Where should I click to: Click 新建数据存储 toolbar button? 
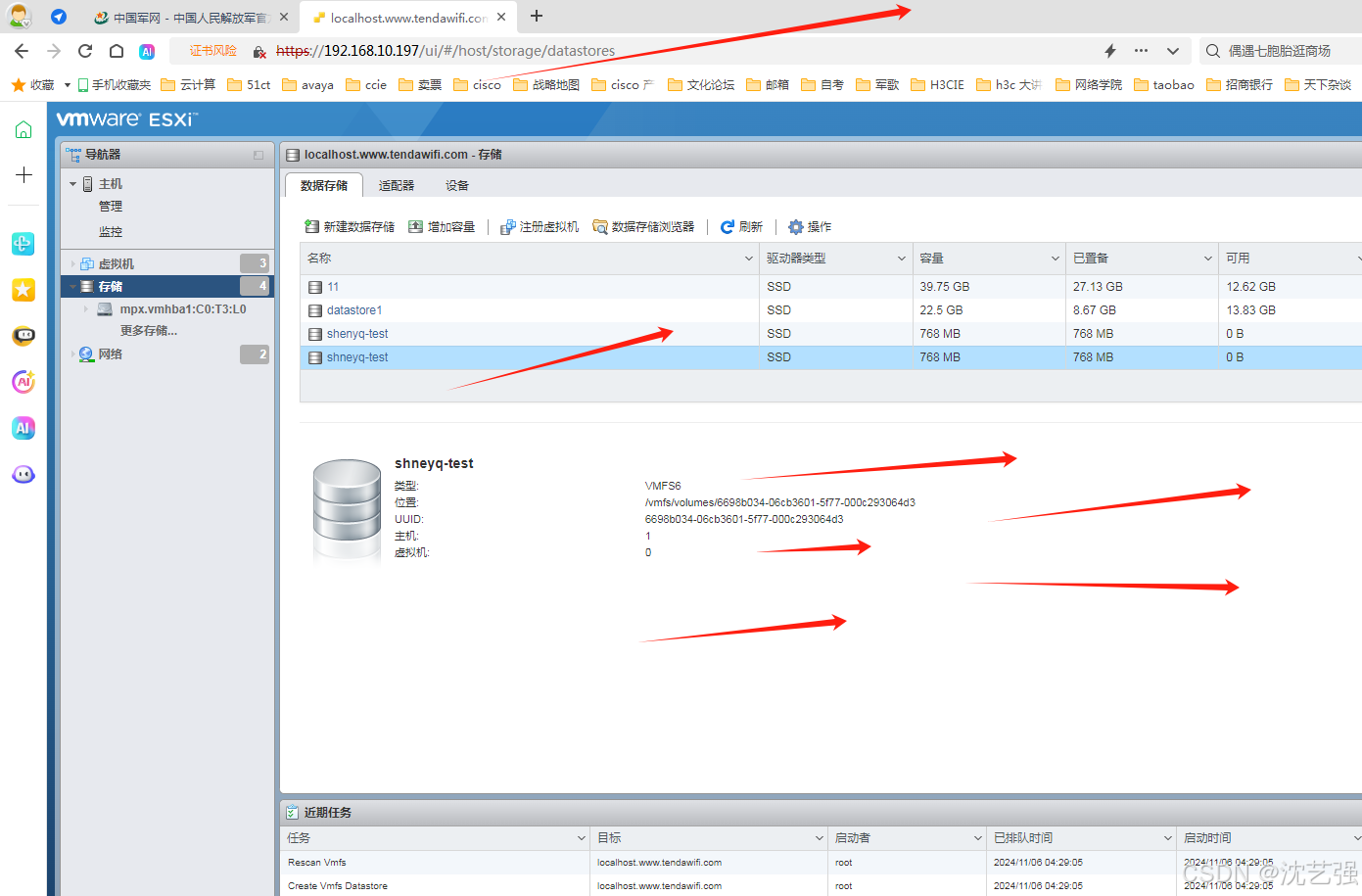tap(350, 227)
